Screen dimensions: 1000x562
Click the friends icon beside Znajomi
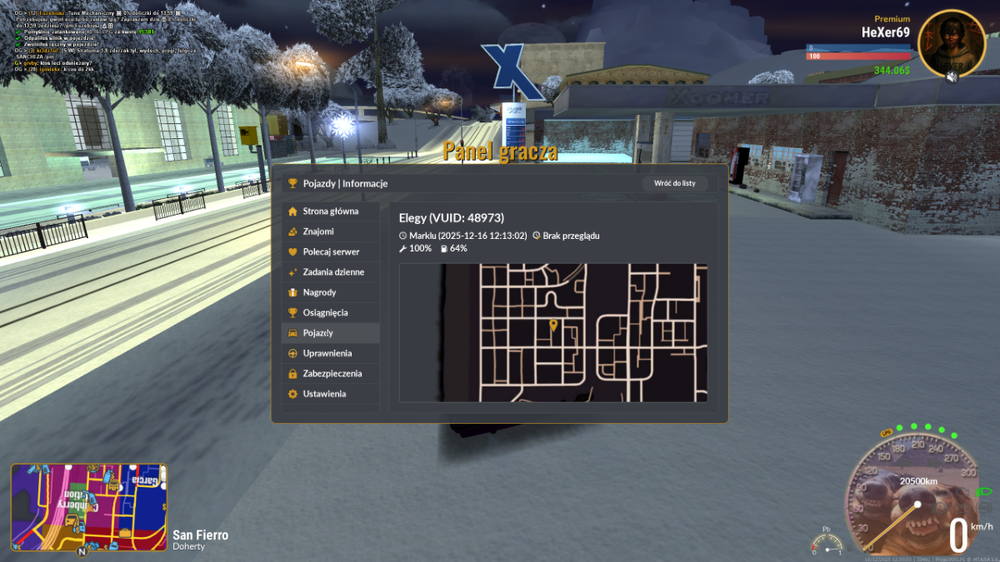293,232
